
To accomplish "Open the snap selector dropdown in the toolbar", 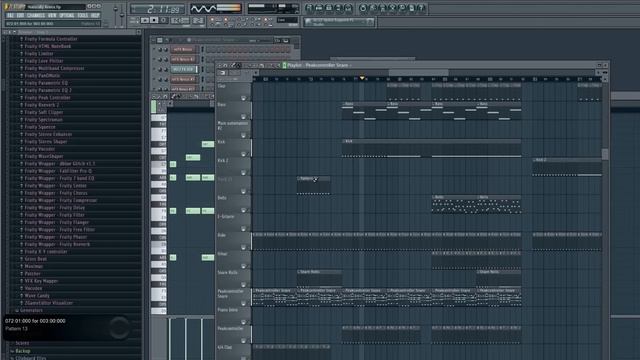I will [x=287, y=20].
